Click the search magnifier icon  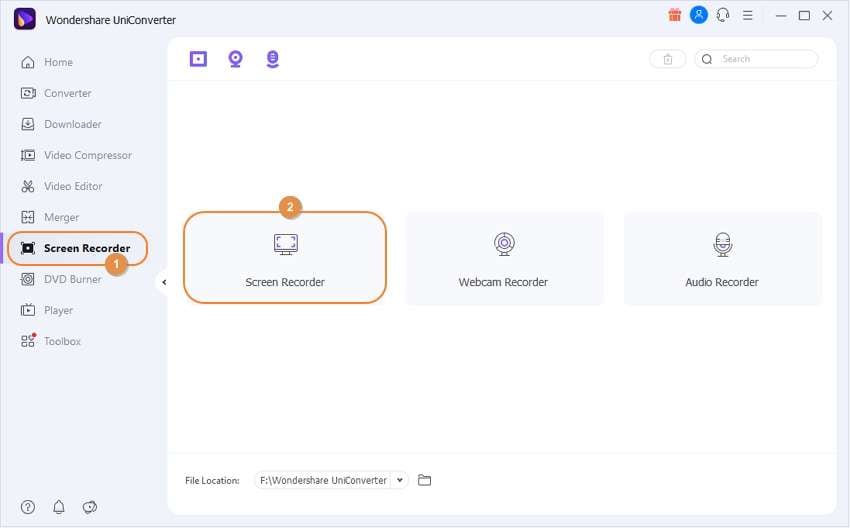pos(707,59)
